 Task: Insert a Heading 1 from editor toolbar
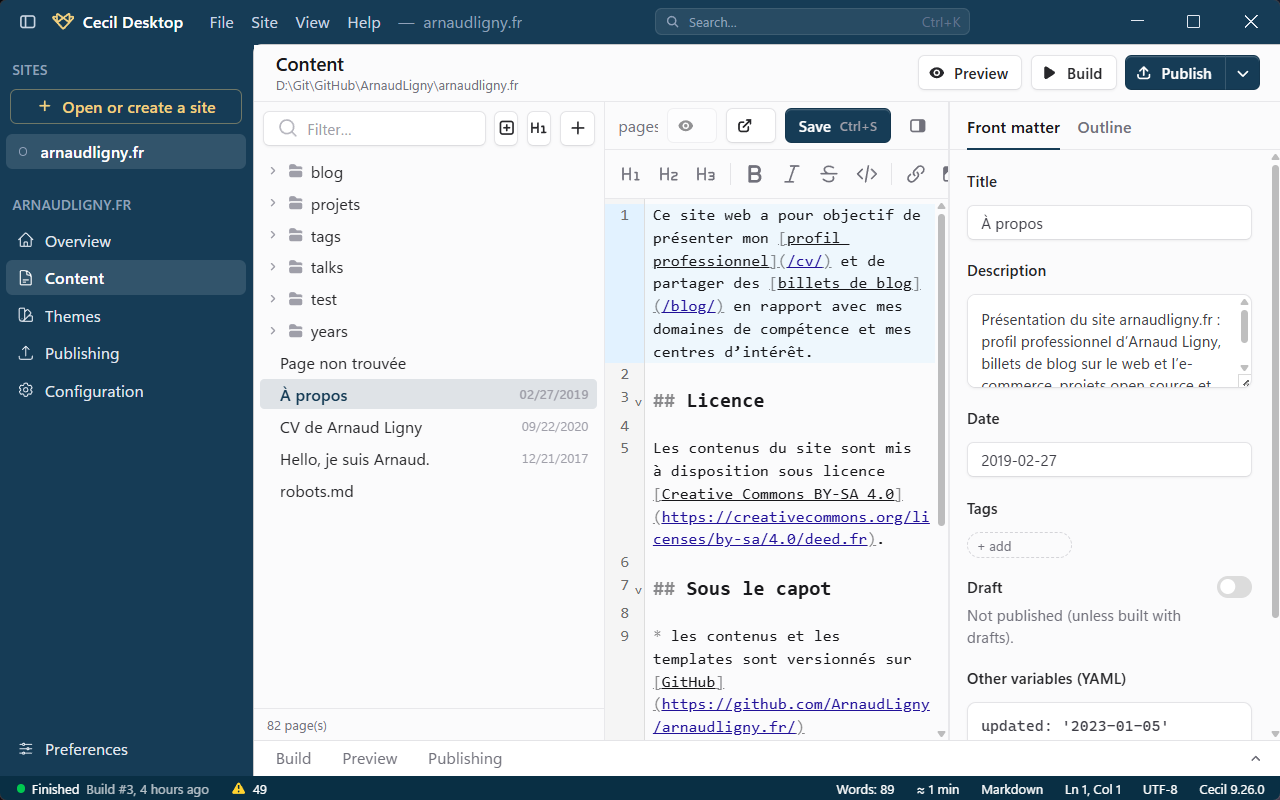pos(630,174)
